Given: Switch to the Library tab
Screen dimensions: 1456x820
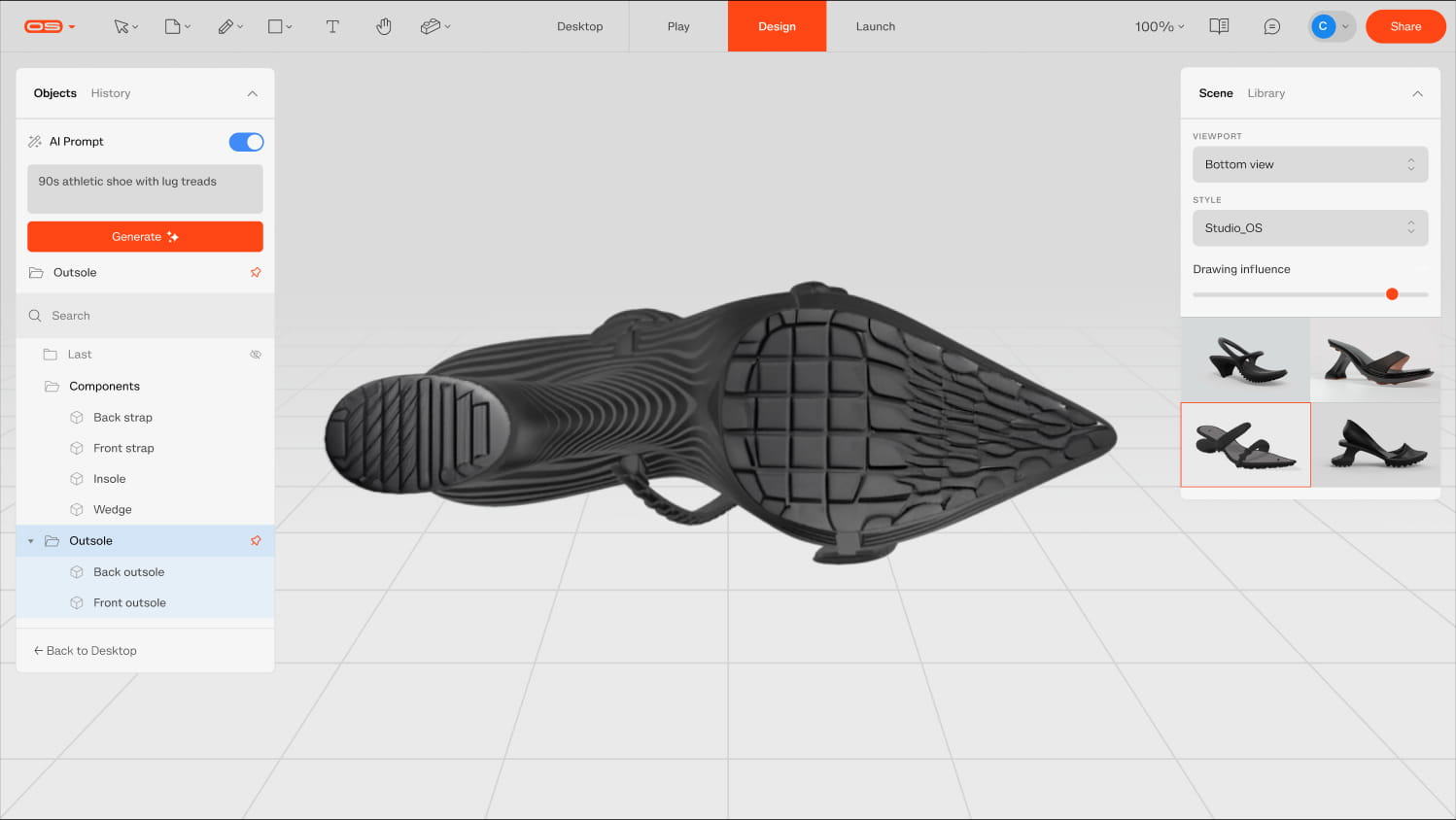Looking at the screenshot, I should (x=1265, y=93).
